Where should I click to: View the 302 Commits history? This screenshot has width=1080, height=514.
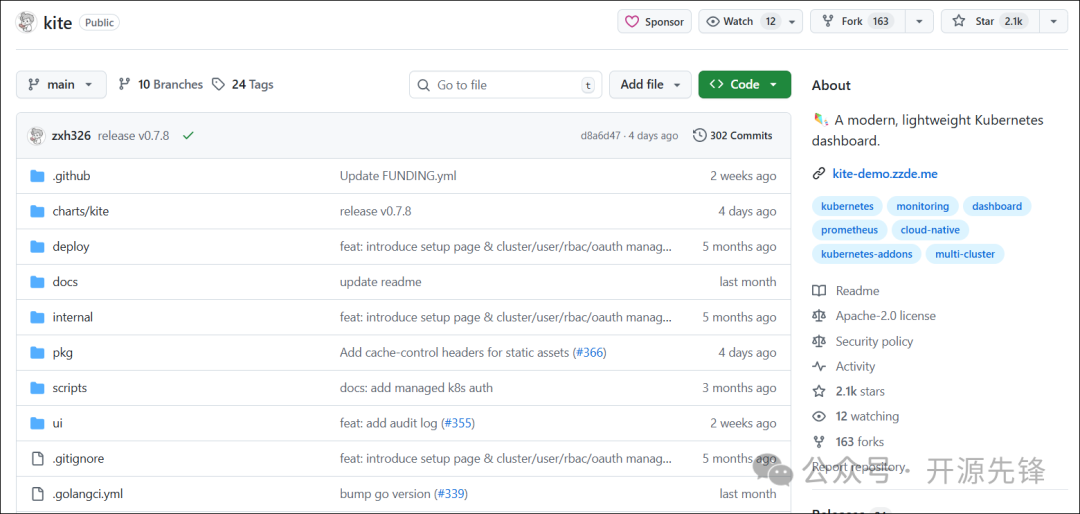pyautogui.click(x=733, y=136)
